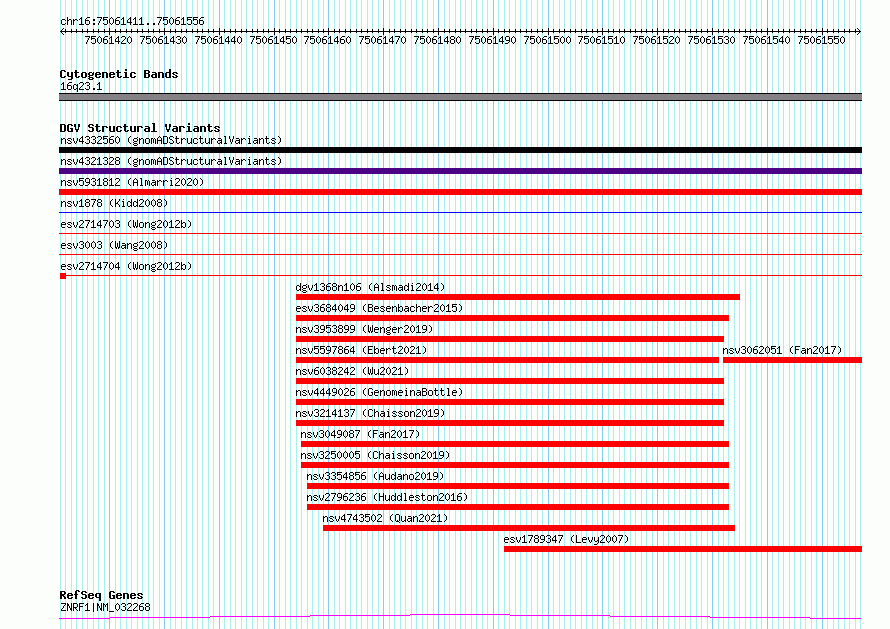Screen dimensions: 890x629
Task: Click nsv5597864 (Ebert2021) label
Action: click(361, 350)
